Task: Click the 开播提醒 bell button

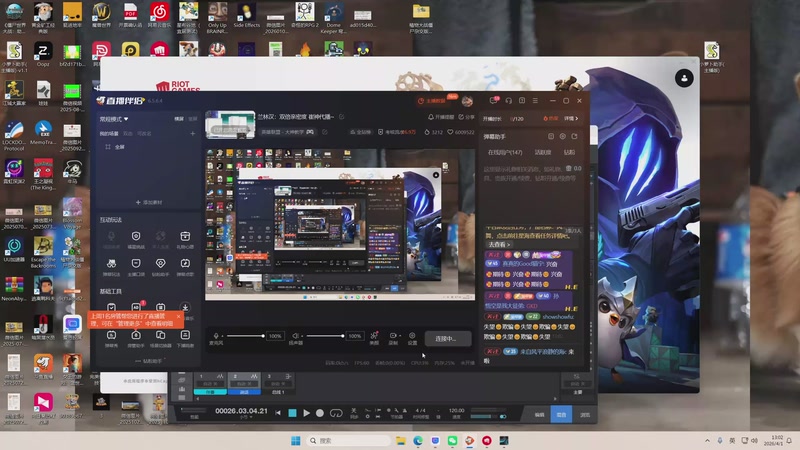Action: 441,117
